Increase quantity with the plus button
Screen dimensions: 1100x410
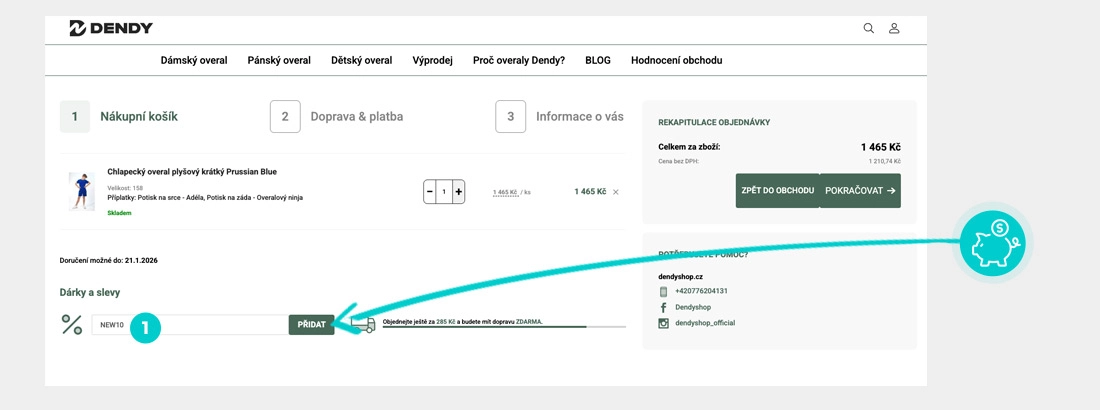[458, 192]
